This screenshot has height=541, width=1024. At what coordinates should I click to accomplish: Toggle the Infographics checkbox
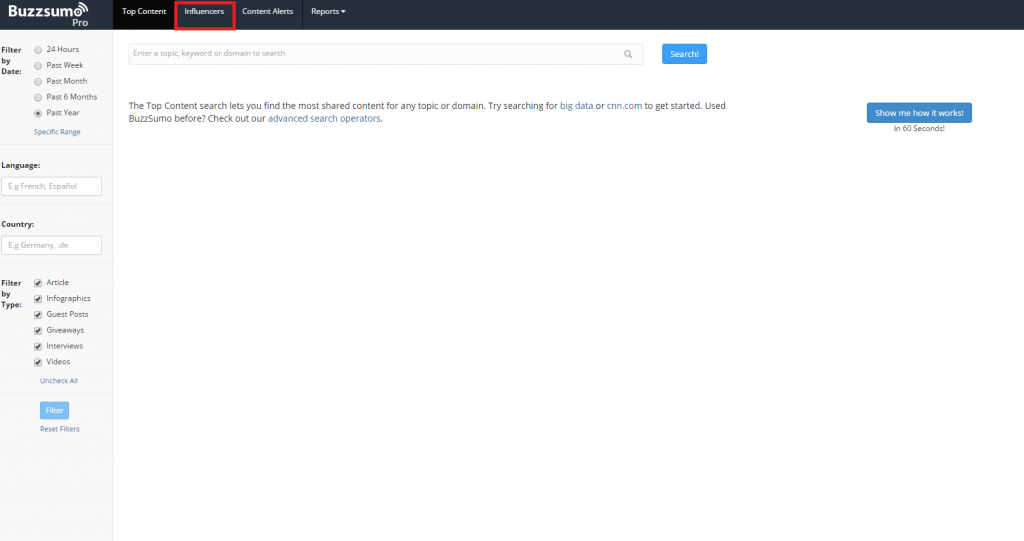pos(38,299)
